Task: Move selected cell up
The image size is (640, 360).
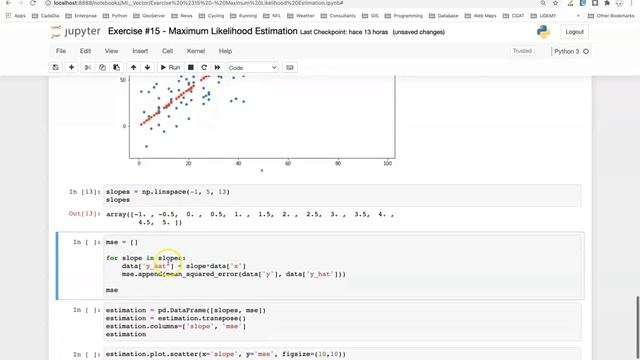Action: (133, 67)
